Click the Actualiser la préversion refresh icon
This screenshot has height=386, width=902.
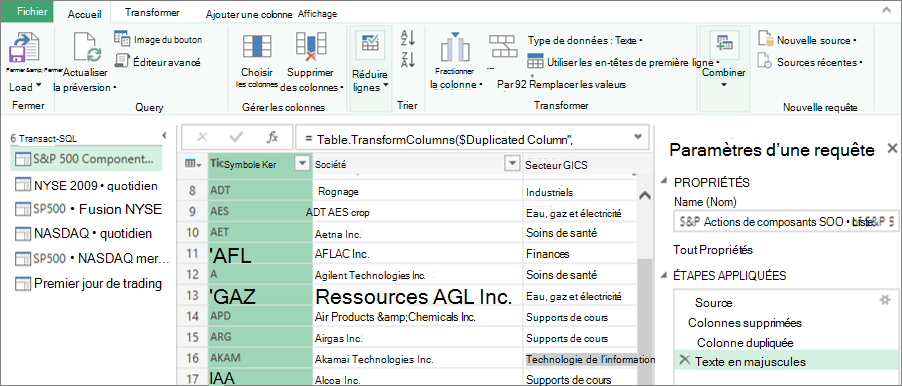[86, 48]
